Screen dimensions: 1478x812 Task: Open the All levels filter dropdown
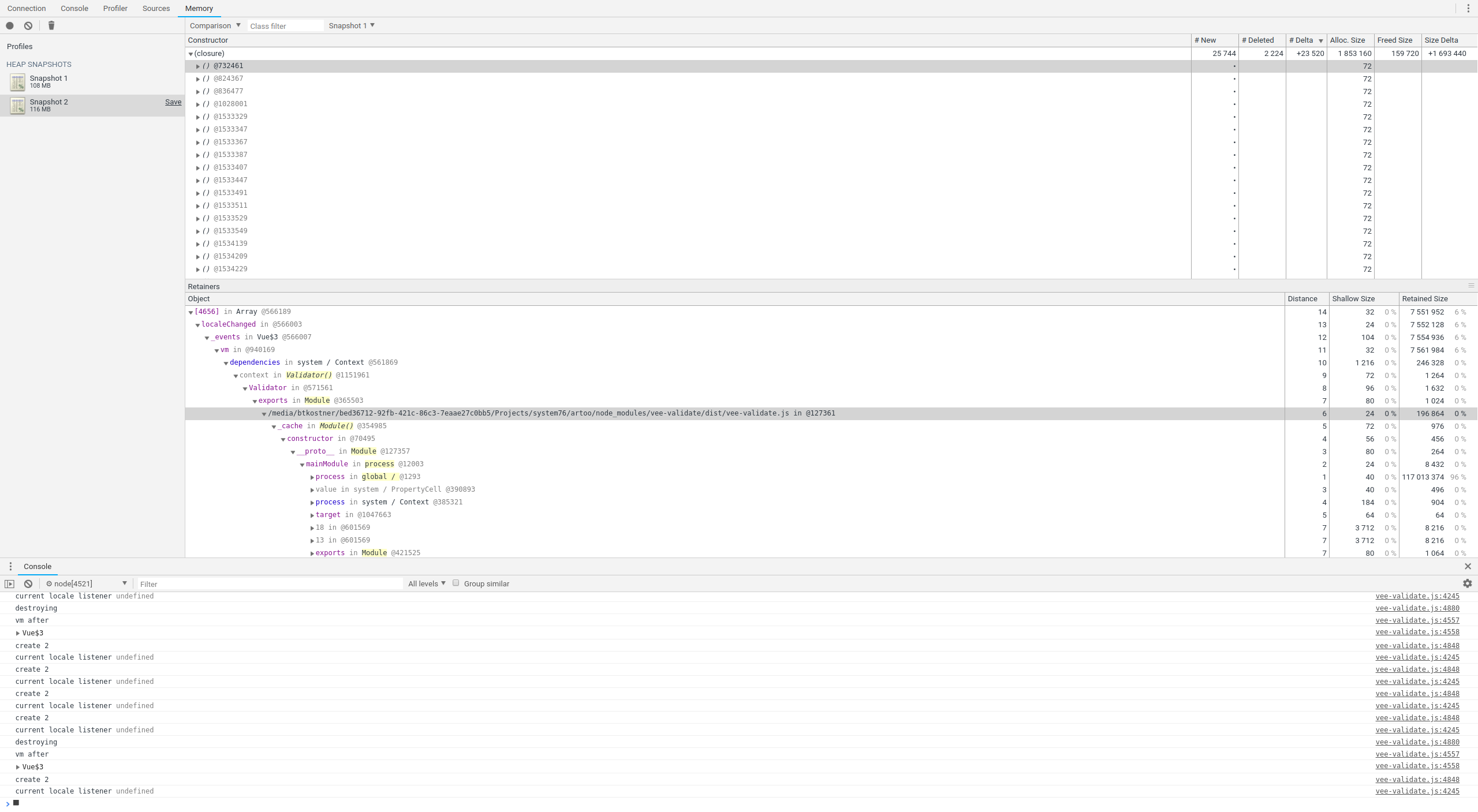(x=426, y=583)
